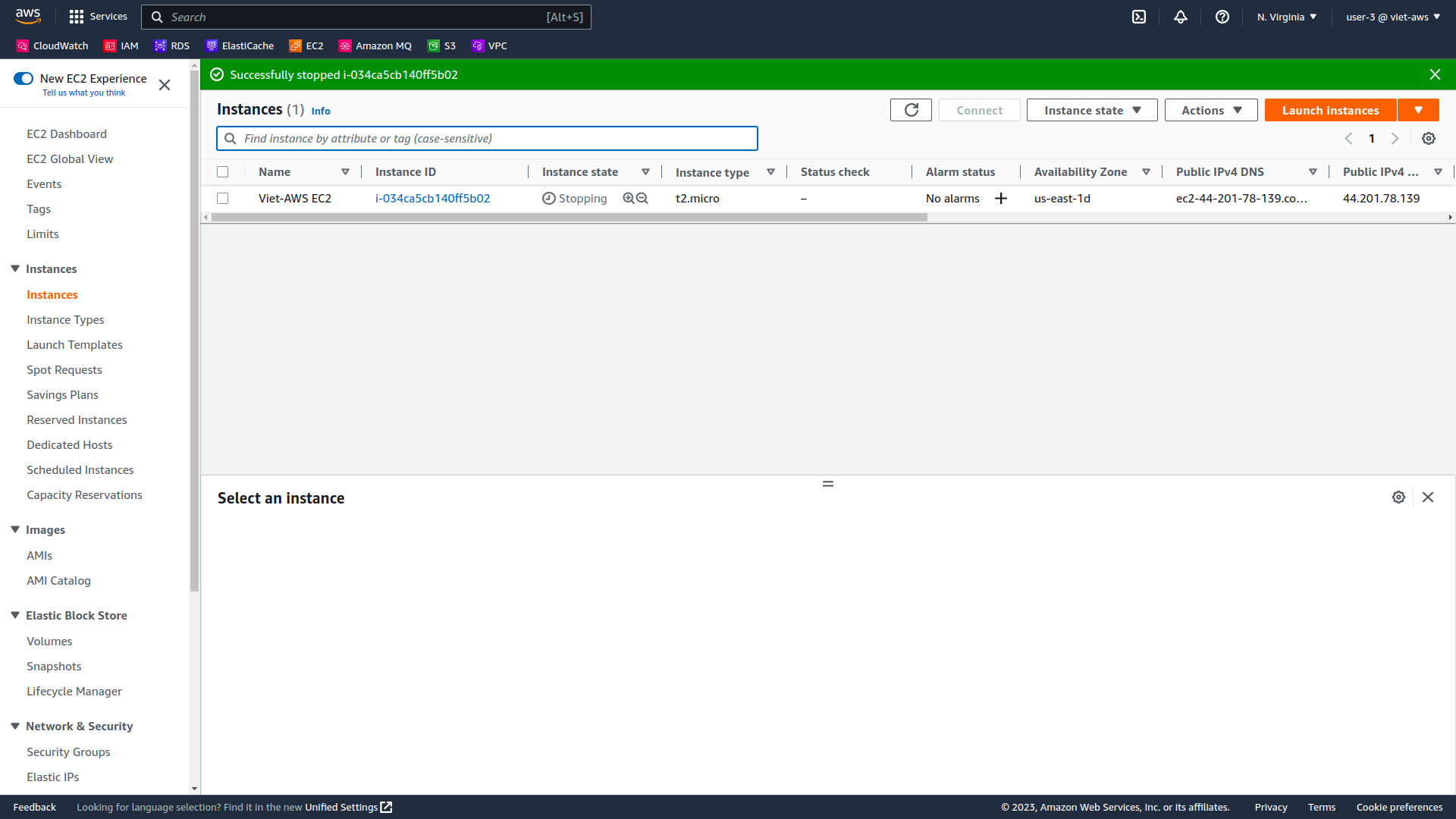Open EC2 Dashboard in sidebar
Screen dimensions: 1456x819
(67, 134)
